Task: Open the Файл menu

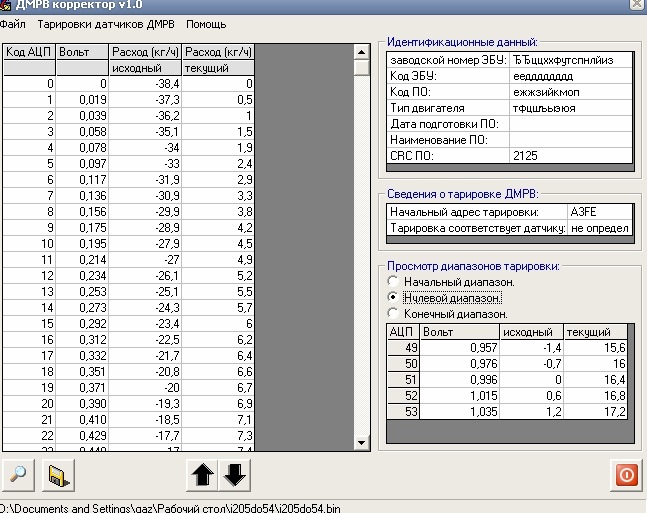Action: pyautogui.click(x=13, y=24)
